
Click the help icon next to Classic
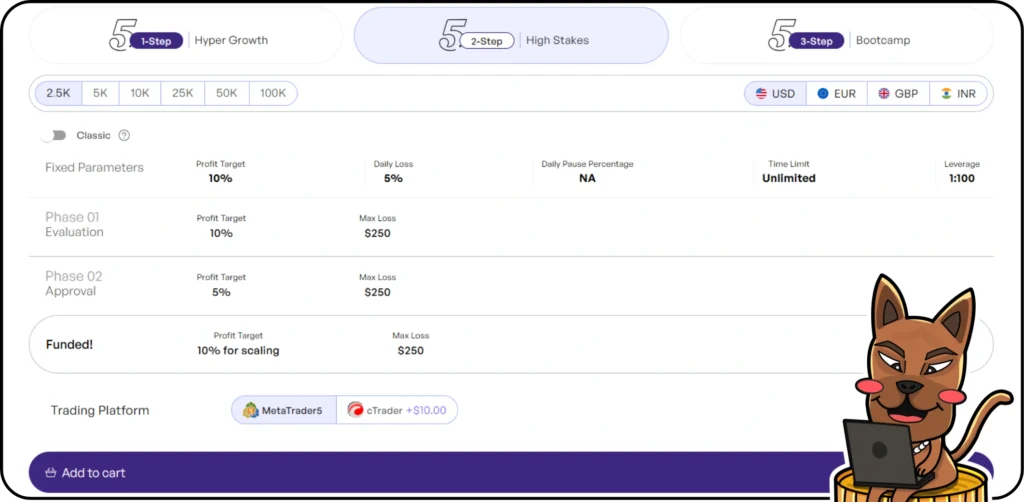click(x=124, y=135)
